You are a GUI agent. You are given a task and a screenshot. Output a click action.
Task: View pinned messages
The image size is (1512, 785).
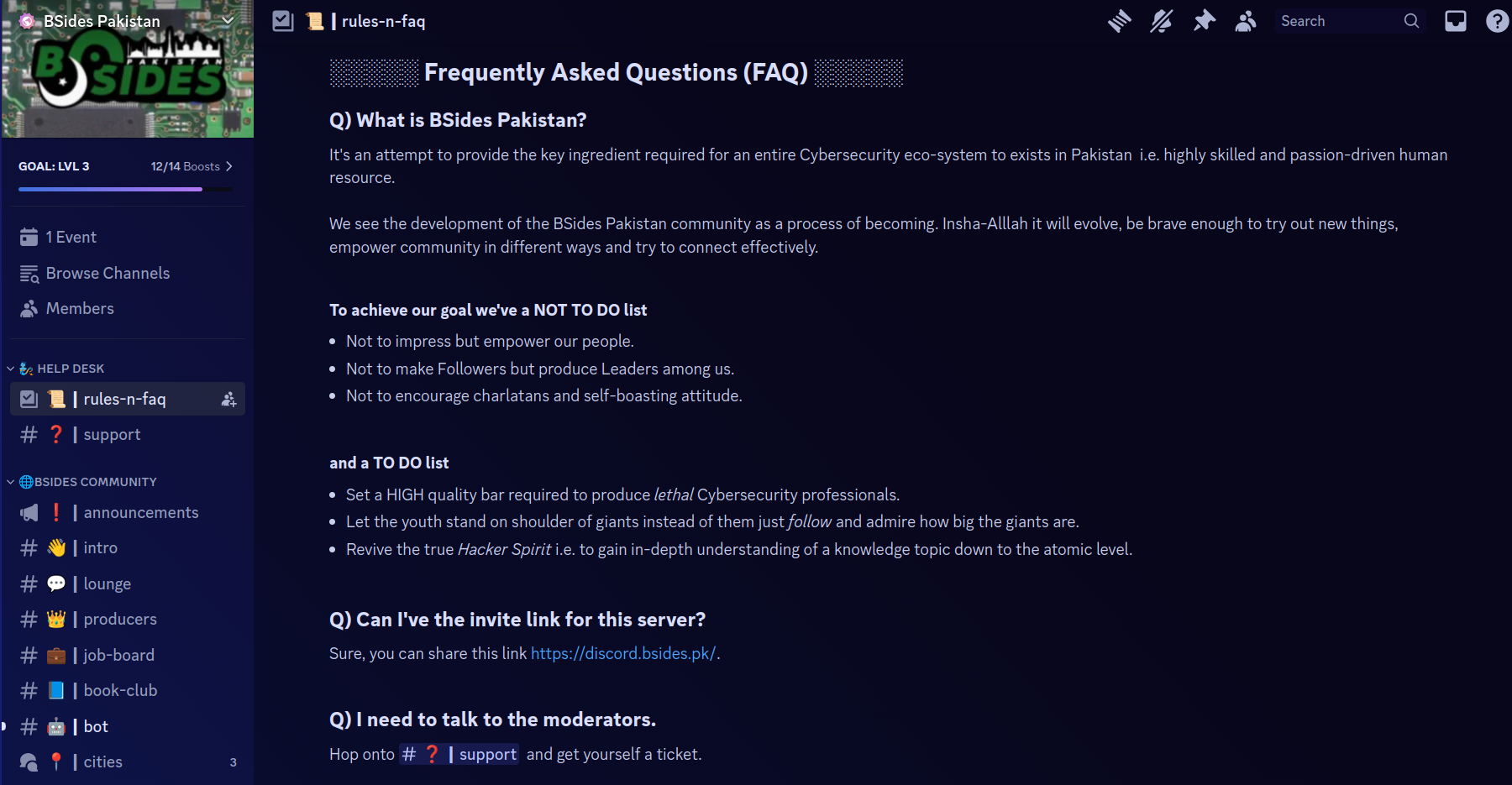point(1204,21)
